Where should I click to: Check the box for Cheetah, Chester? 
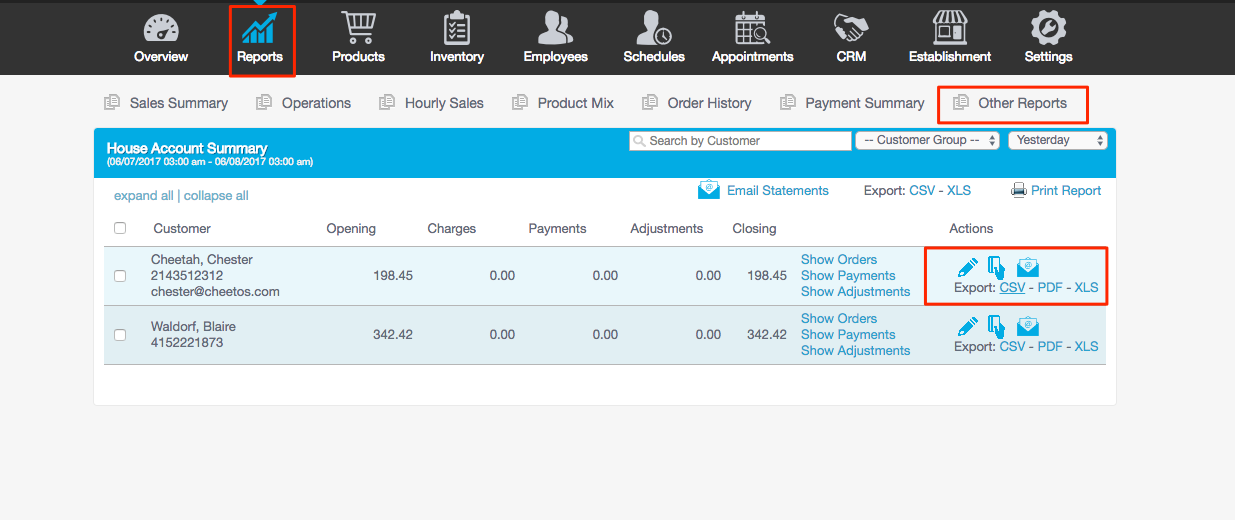coord(120,276)
